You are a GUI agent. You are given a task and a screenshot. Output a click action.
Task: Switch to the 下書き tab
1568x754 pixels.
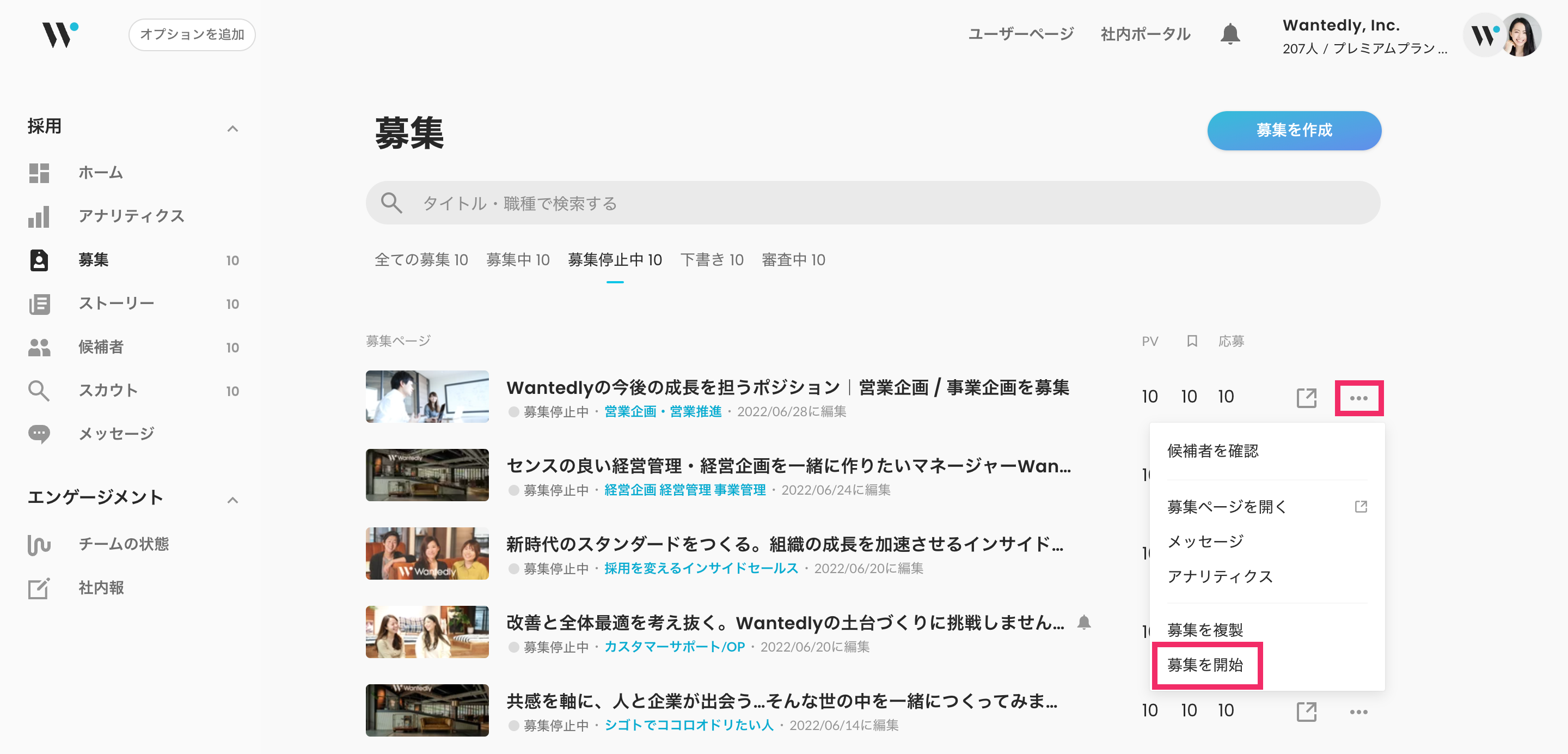(712, 260)
